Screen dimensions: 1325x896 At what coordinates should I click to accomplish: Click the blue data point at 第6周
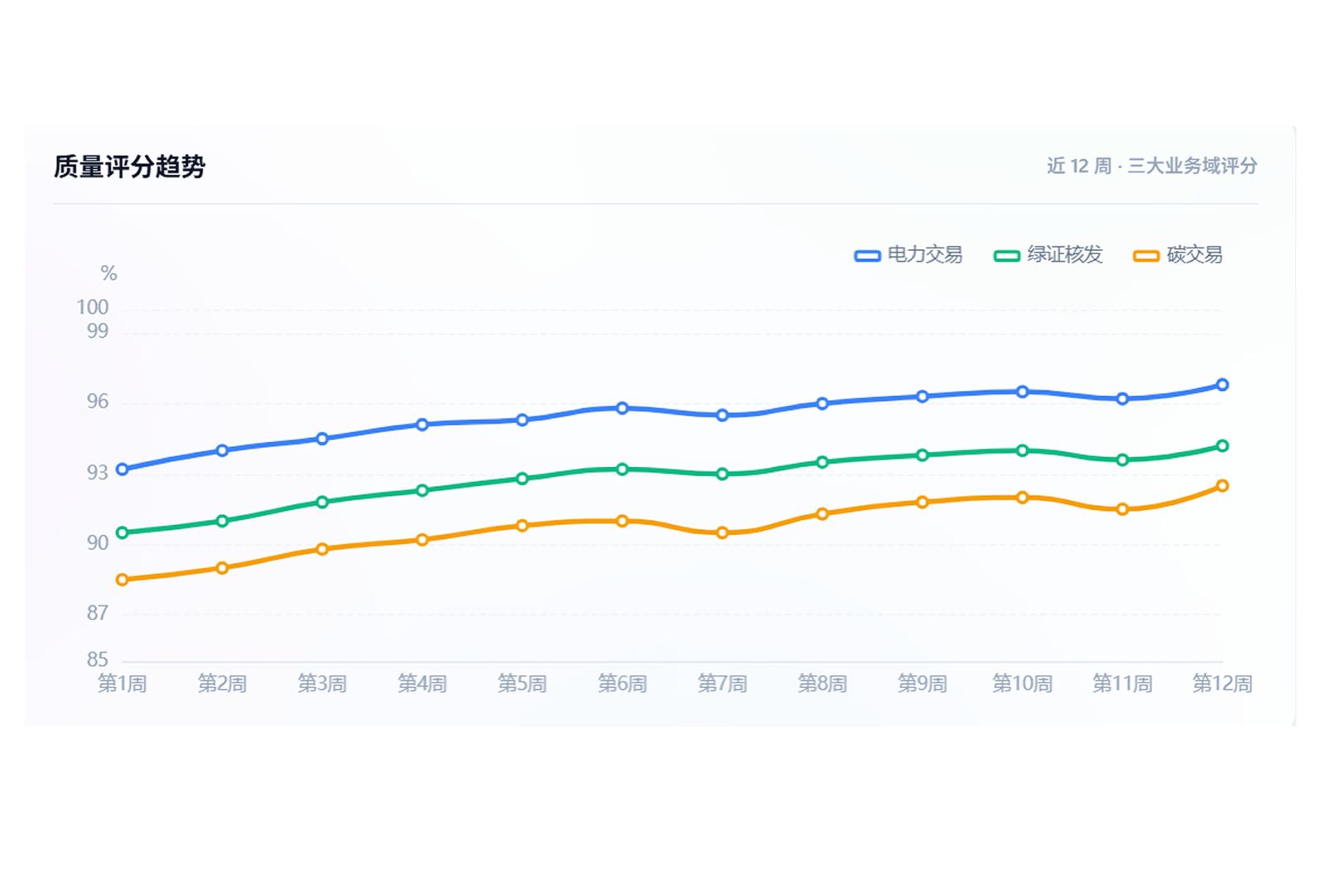(622, 408)
